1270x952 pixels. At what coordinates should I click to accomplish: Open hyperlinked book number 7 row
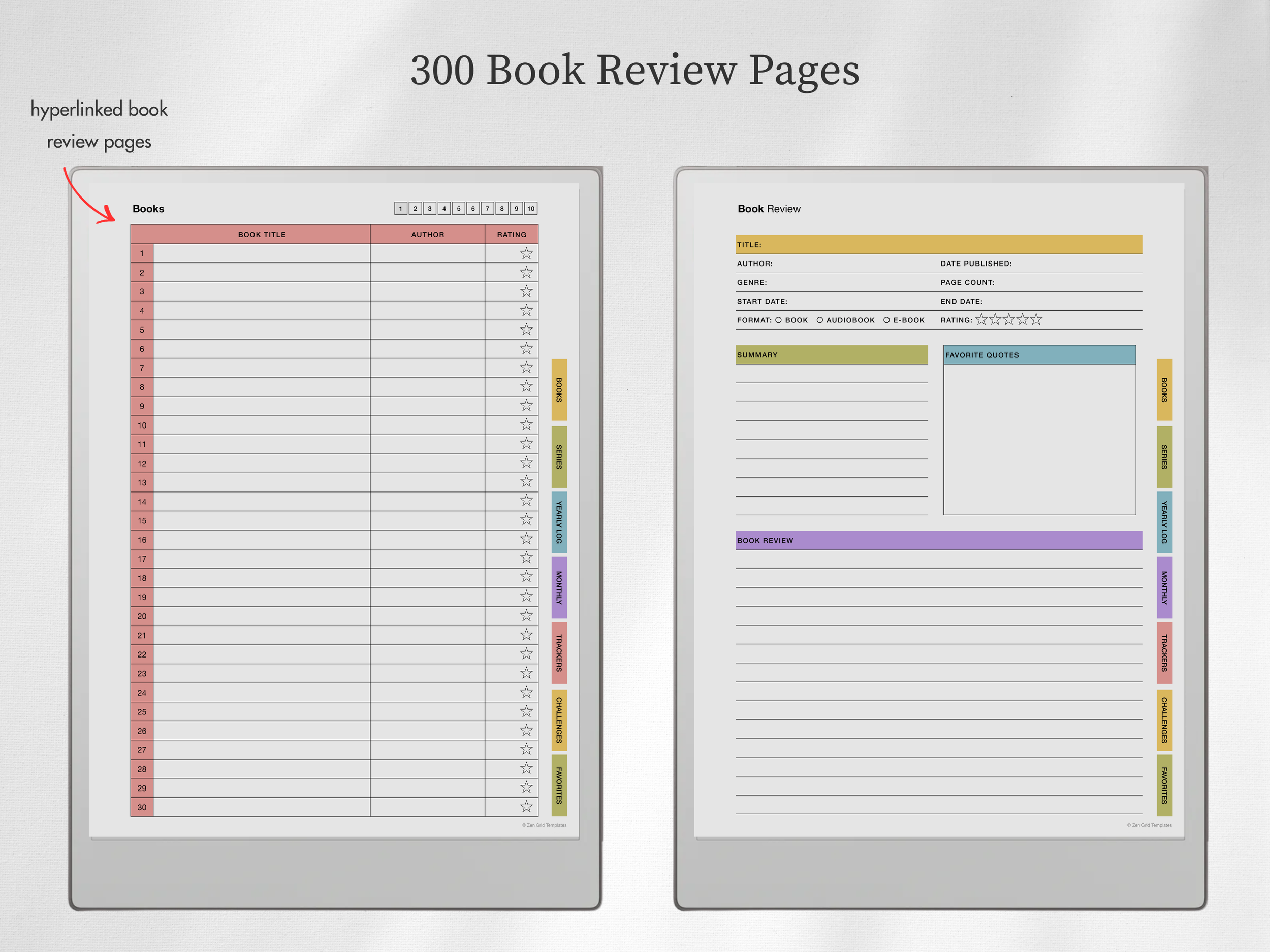[x=334, y=368]
